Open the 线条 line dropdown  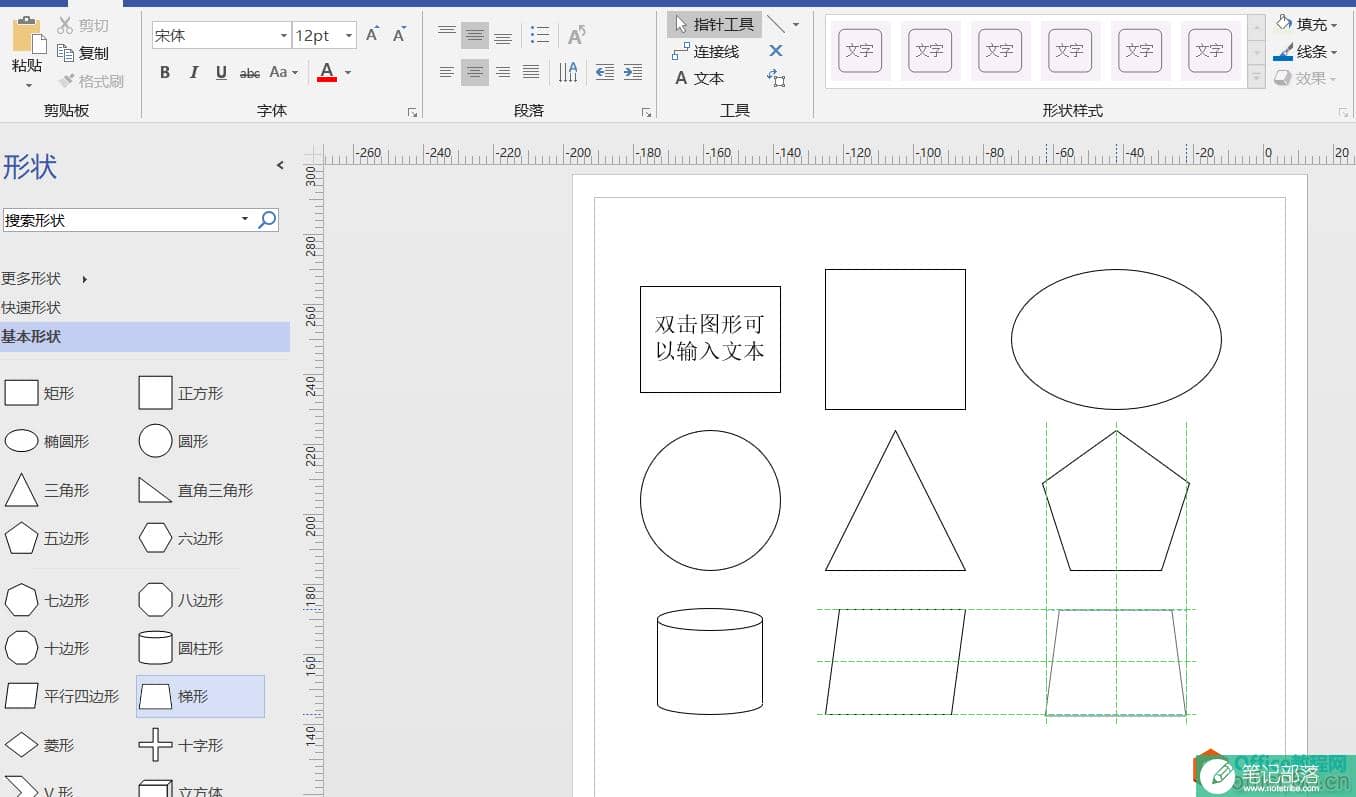(x=1306, y=51)
